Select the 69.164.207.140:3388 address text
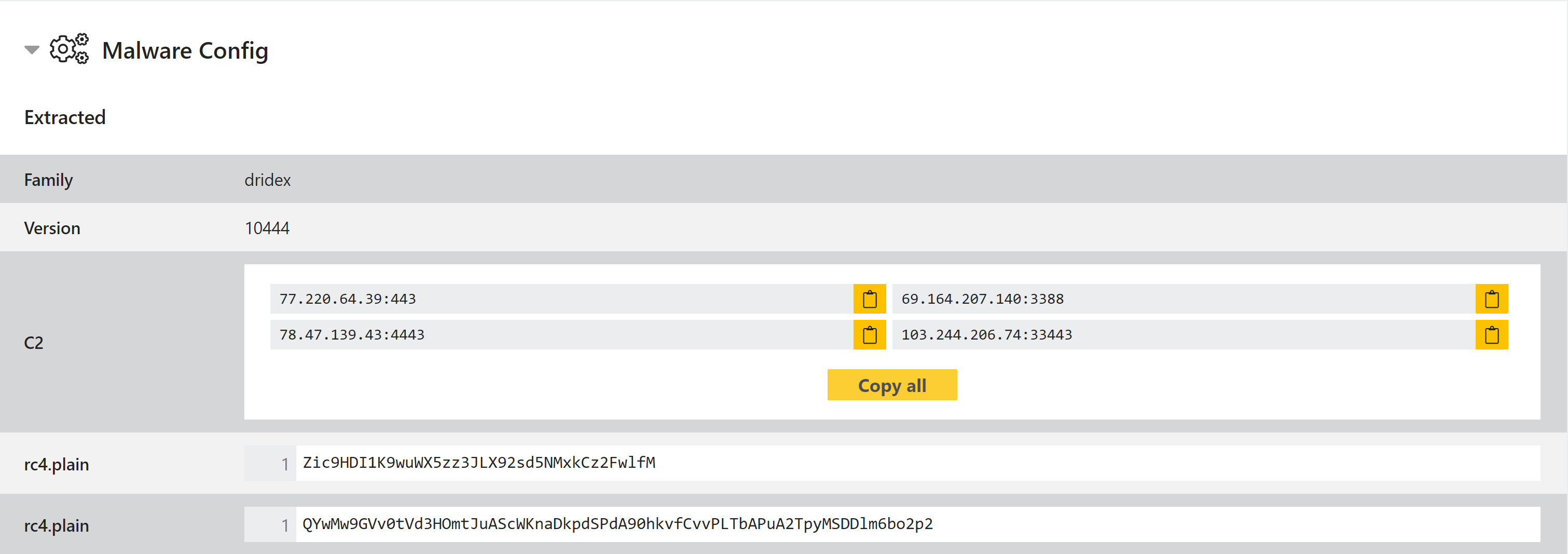 point(982,299)
